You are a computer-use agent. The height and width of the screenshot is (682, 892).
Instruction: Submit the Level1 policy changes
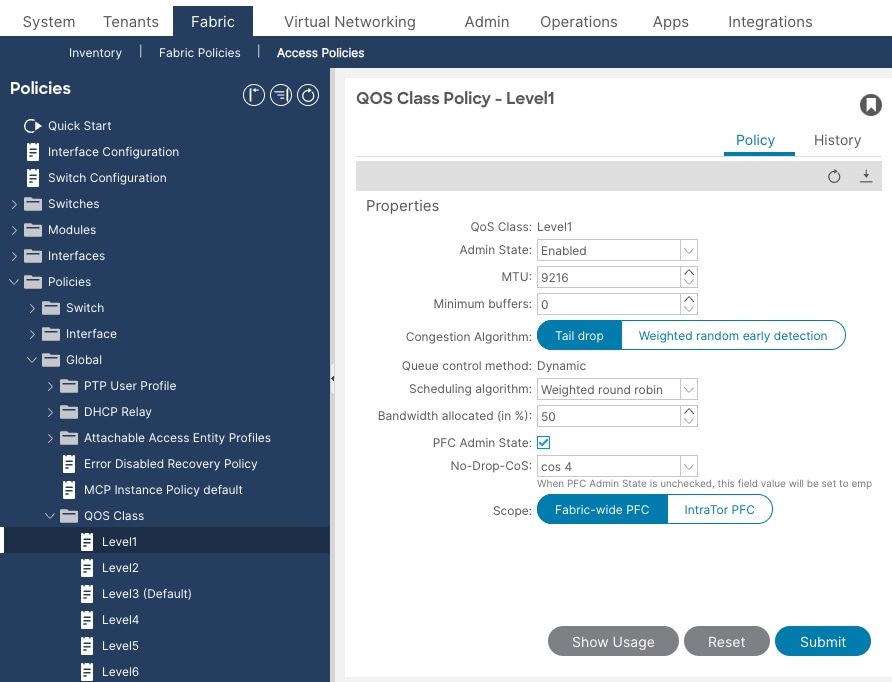[822, 641]
